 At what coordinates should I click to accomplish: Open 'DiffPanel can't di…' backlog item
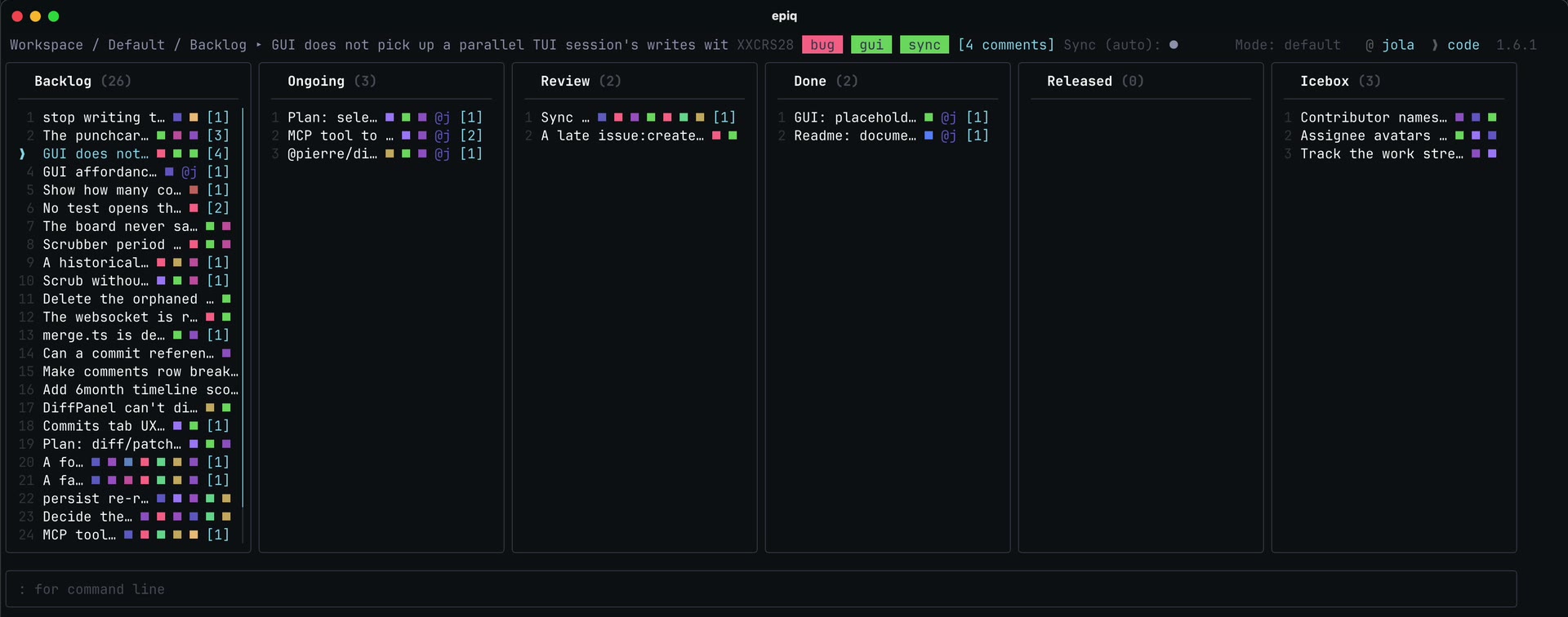(128, 407)
